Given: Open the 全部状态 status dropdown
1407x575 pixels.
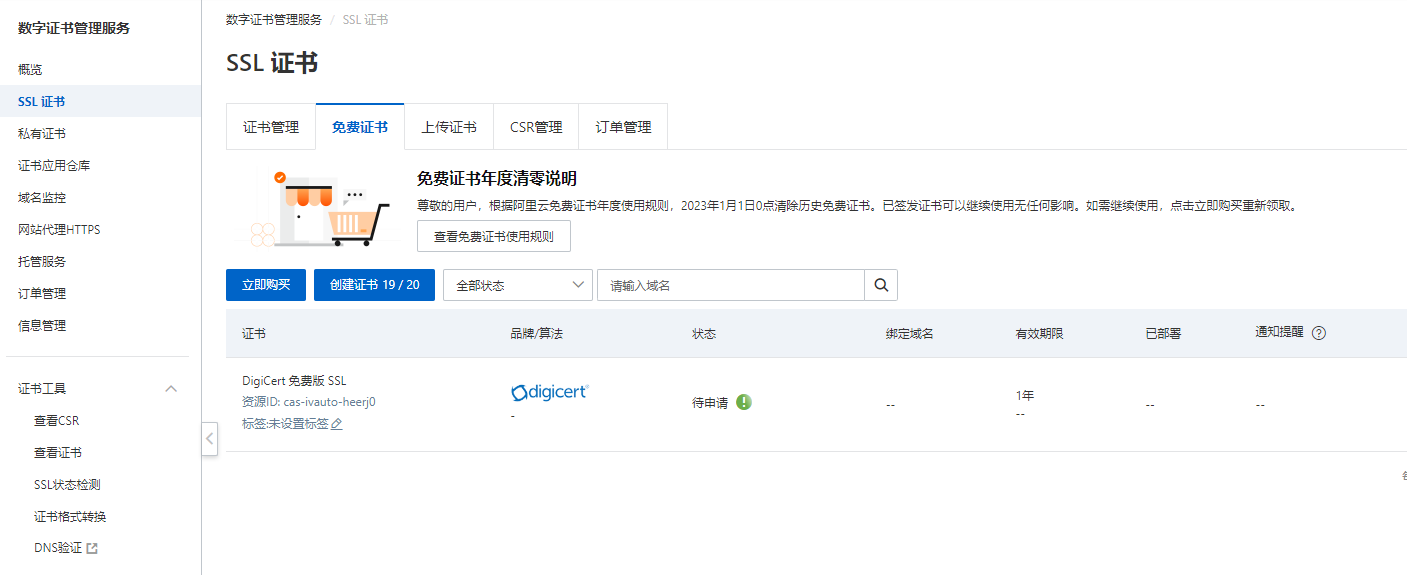Looking at the screenshot, I should [x=518, y=285].
